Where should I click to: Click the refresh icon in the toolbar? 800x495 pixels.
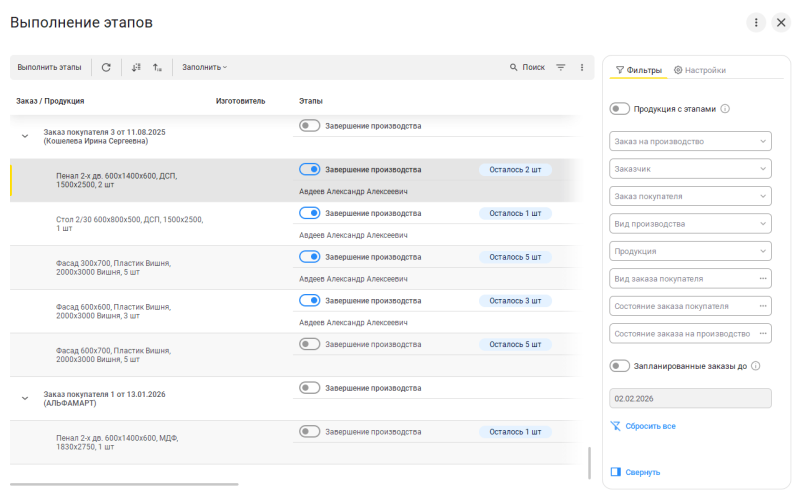106,67
